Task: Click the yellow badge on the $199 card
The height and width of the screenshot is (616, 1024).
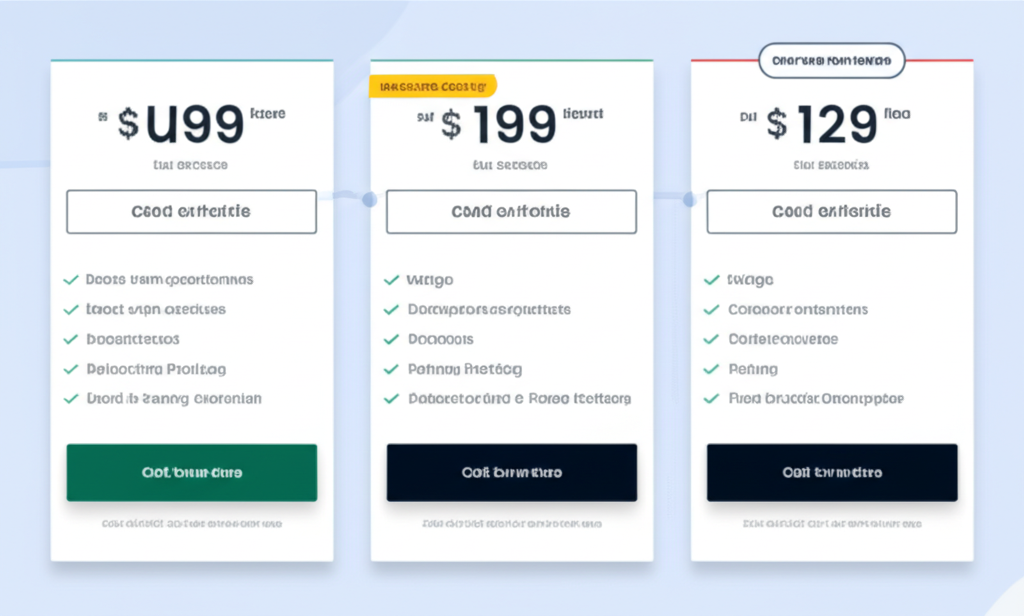Action: click(x=433, y=86)
